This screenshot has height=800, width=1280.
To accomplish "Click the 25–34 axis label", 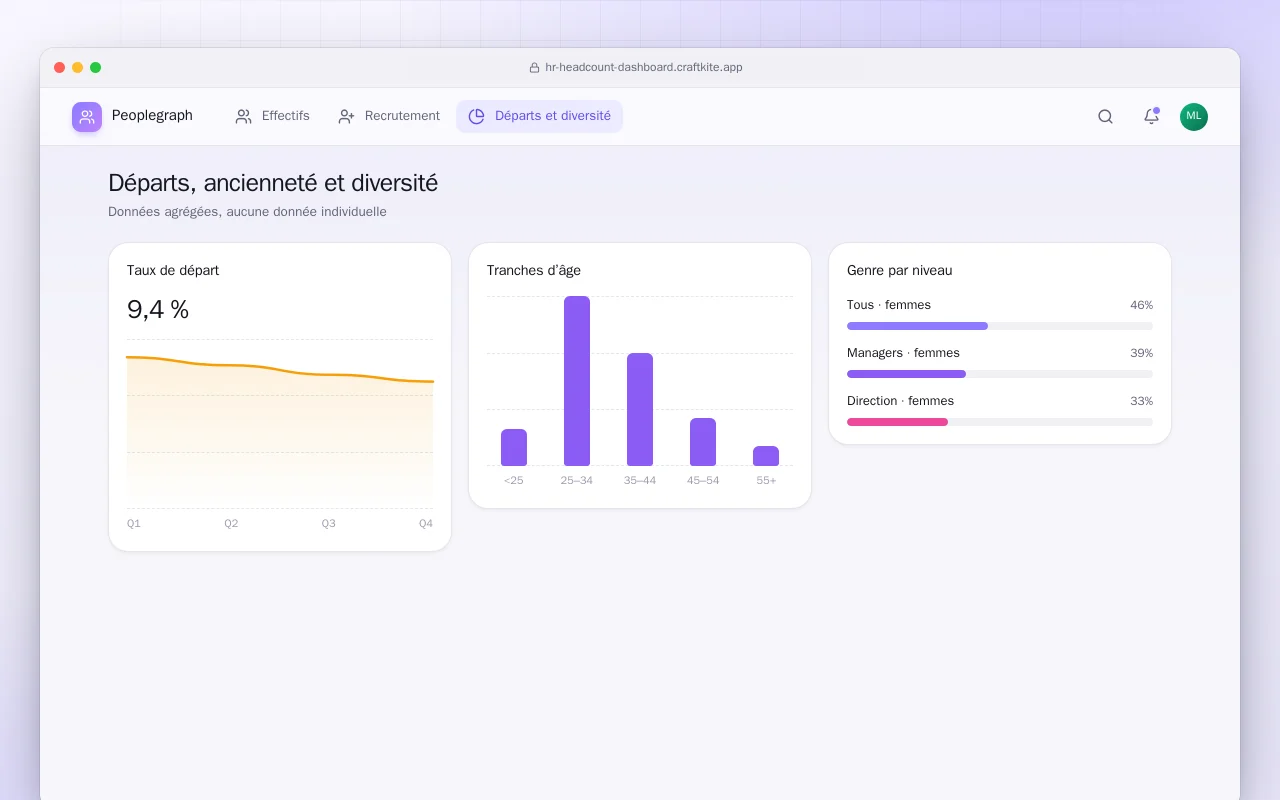I will 577,481.
